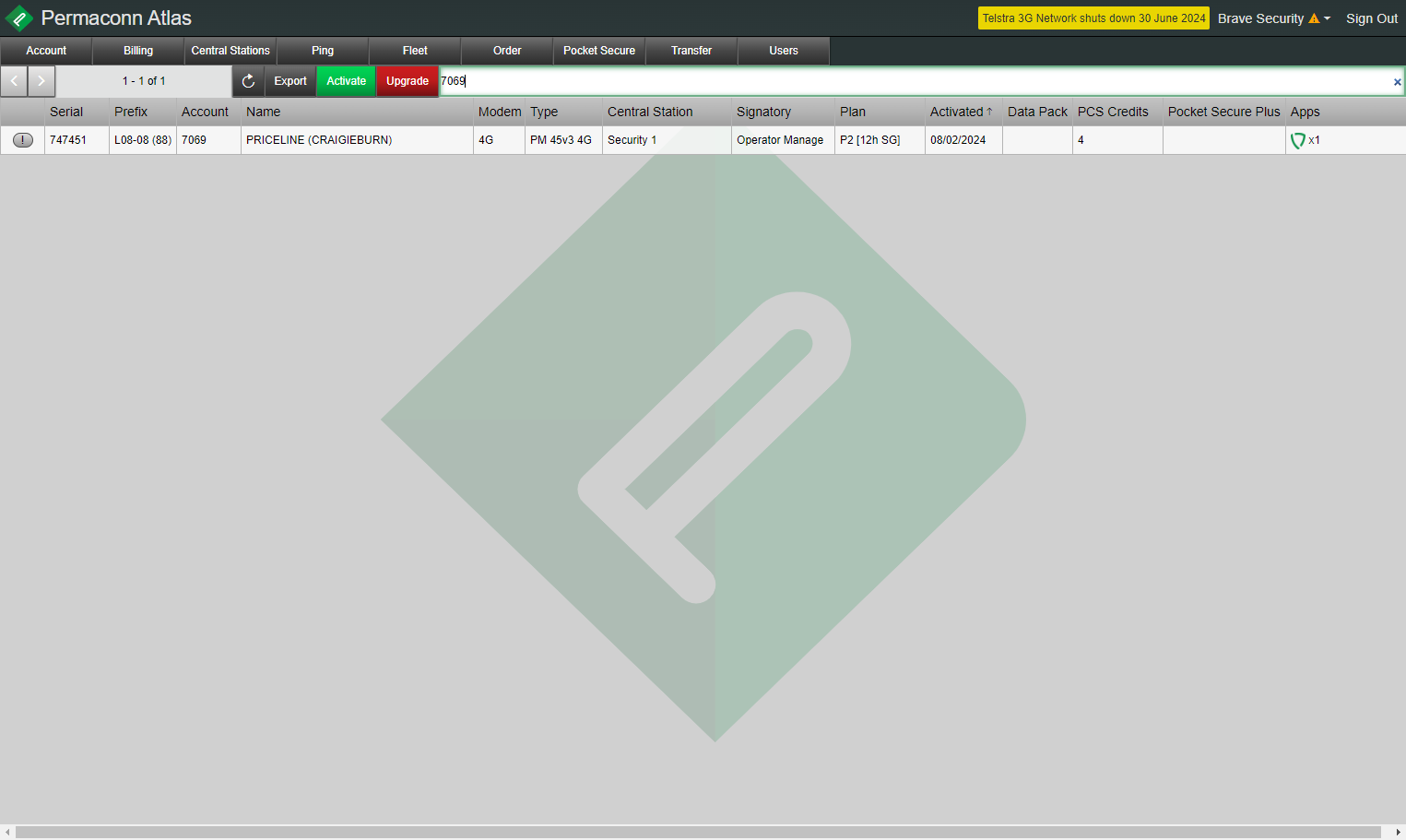This screenshot has height=840, width=1406.
Task: Sort by the PCS Credits column header
Action: click(x=1117, y=112)
